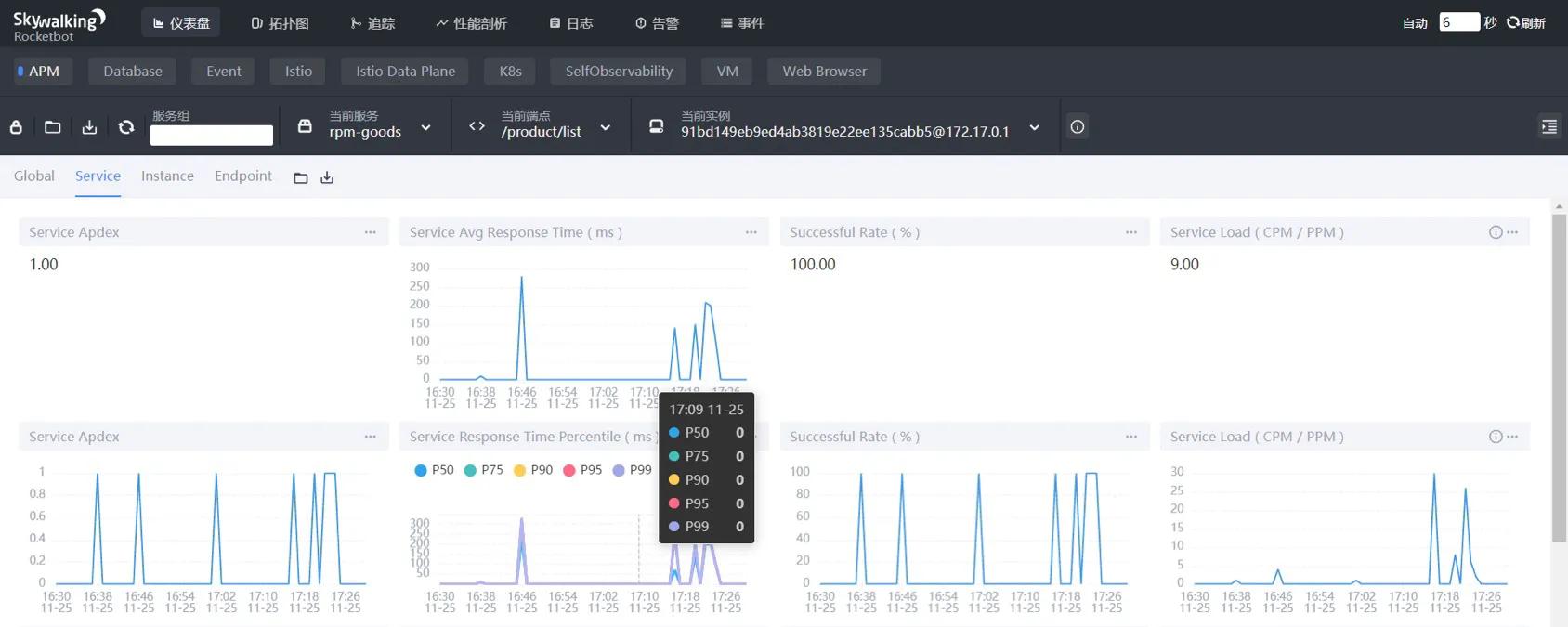This screenshot has height=627, width=1568.
Task: Click the info circle icon after instance selector
Action: point(1077,127)
